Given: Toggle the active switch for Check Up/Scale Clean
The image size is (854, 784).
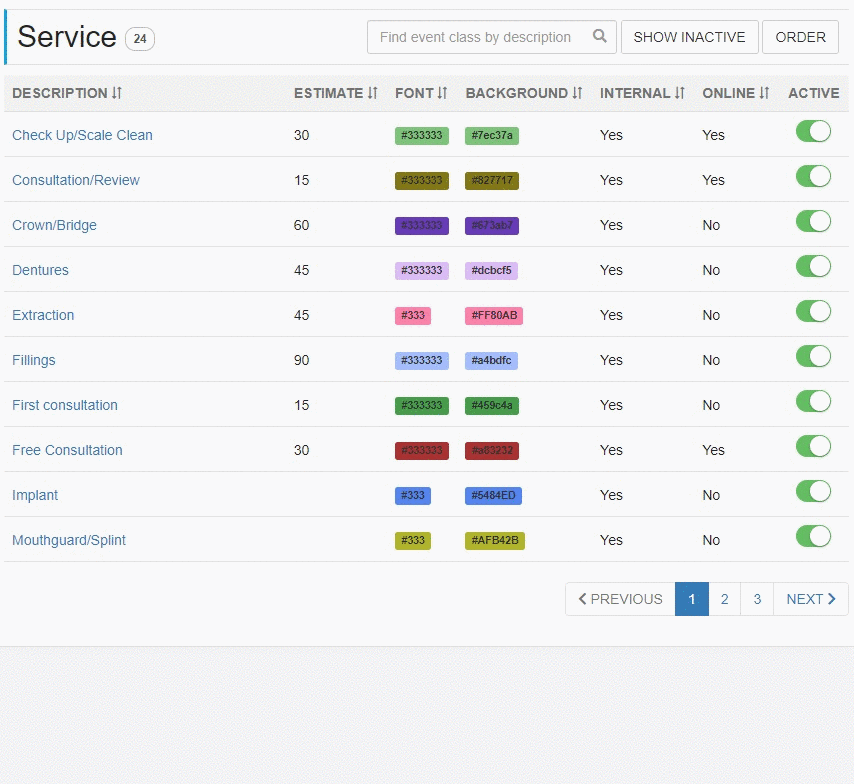Looking at the screenshot, I should (813, 131).
